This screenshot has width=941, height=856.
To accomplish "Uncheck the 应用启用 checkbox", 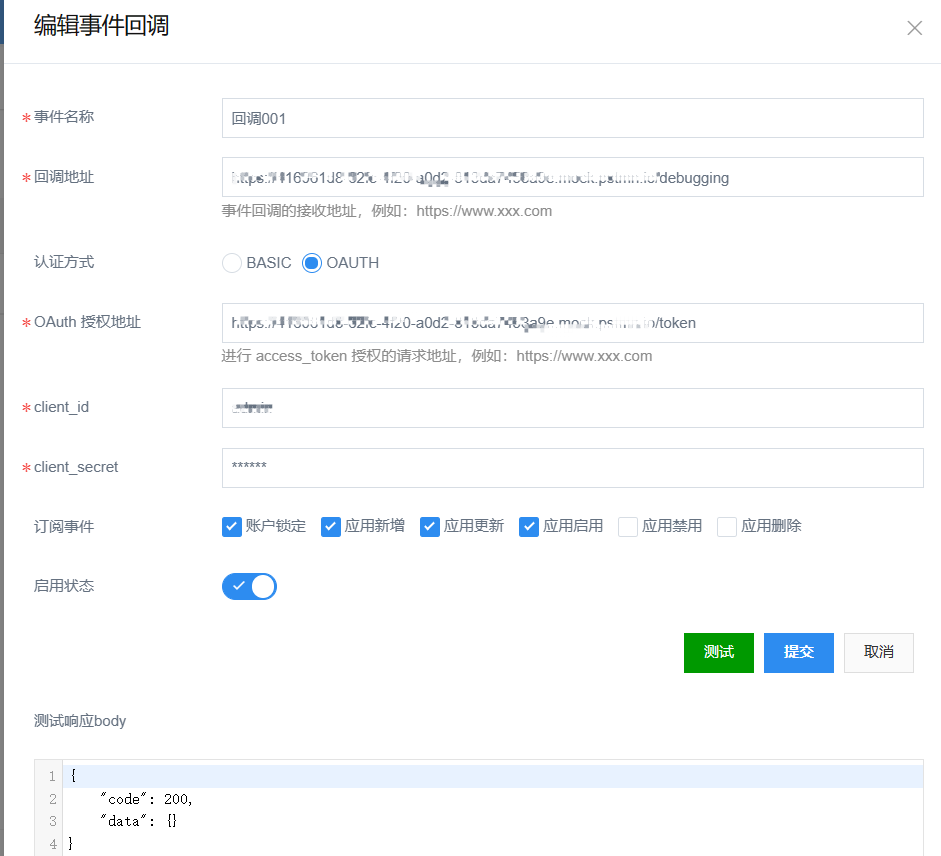I will click(x=529, y=527).
